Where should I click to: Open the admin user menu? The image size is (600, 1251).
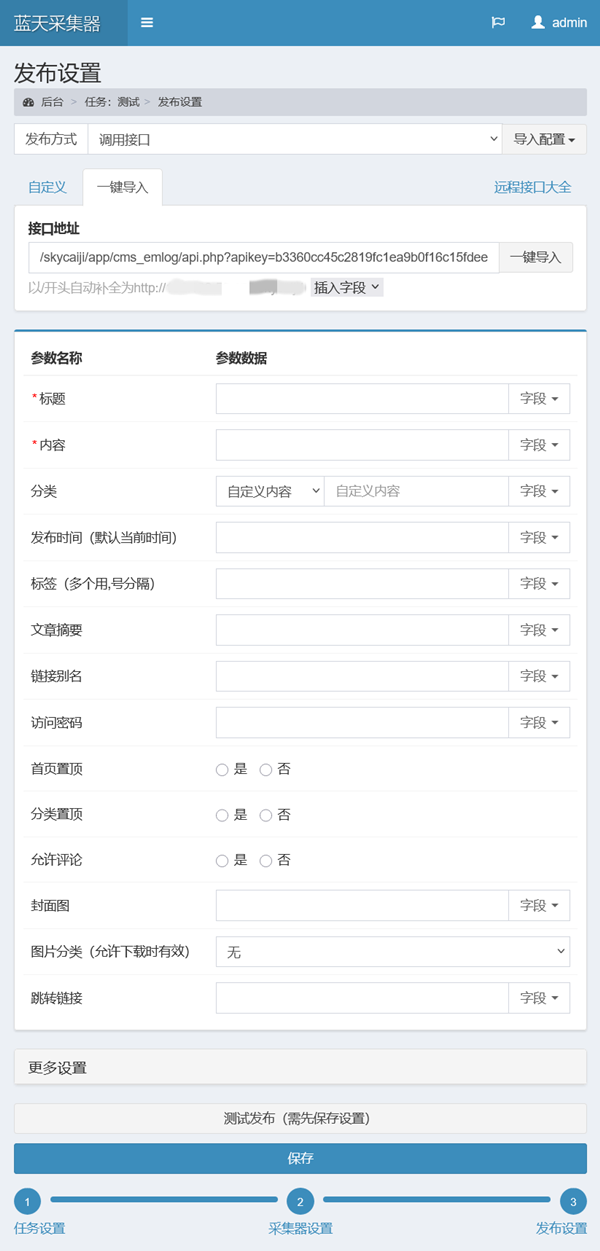[x=559, y=23]
